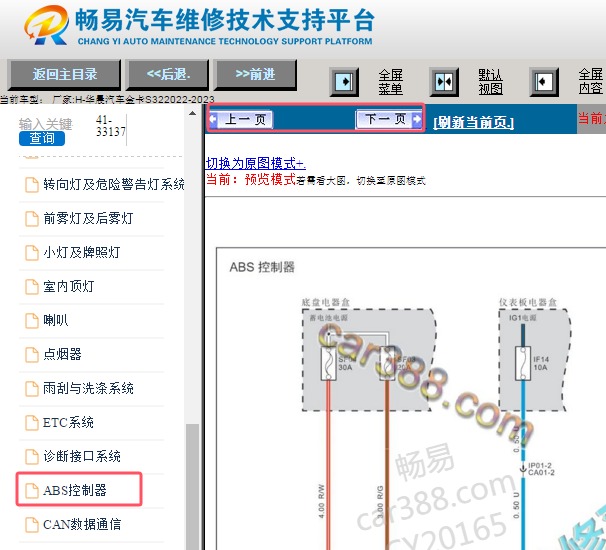Switch to original image mode link
This screenshot has width=606, height=550.
tap(256, 163)
